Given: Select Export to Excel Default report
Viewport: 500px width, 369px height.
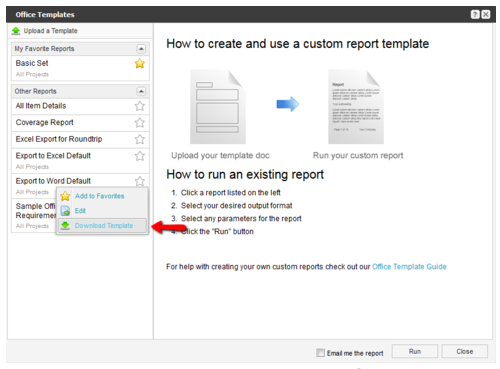Looking at the screenshot, I should tap(80, 161).
